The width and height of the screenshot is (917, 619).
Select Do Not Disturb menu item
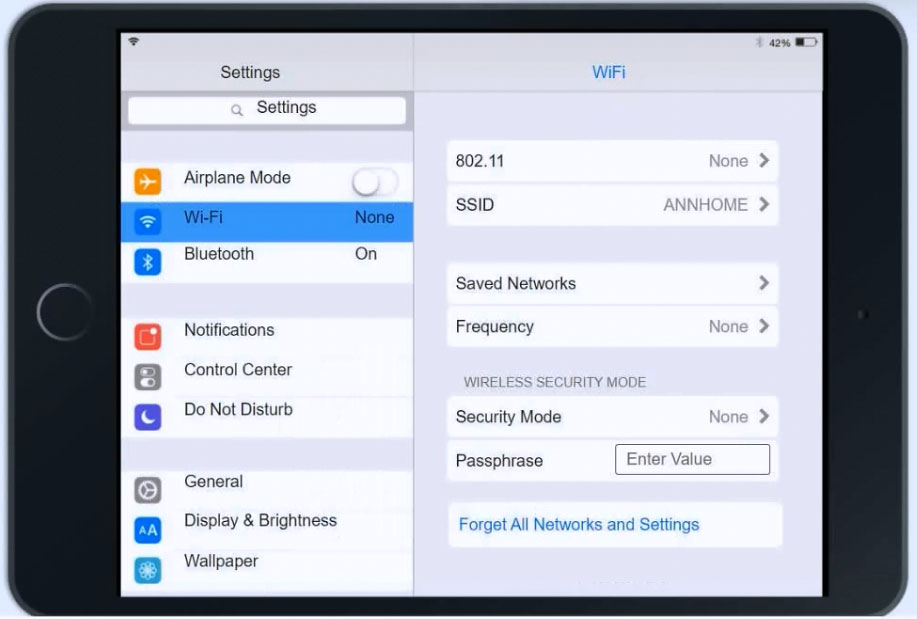[238, 409]
